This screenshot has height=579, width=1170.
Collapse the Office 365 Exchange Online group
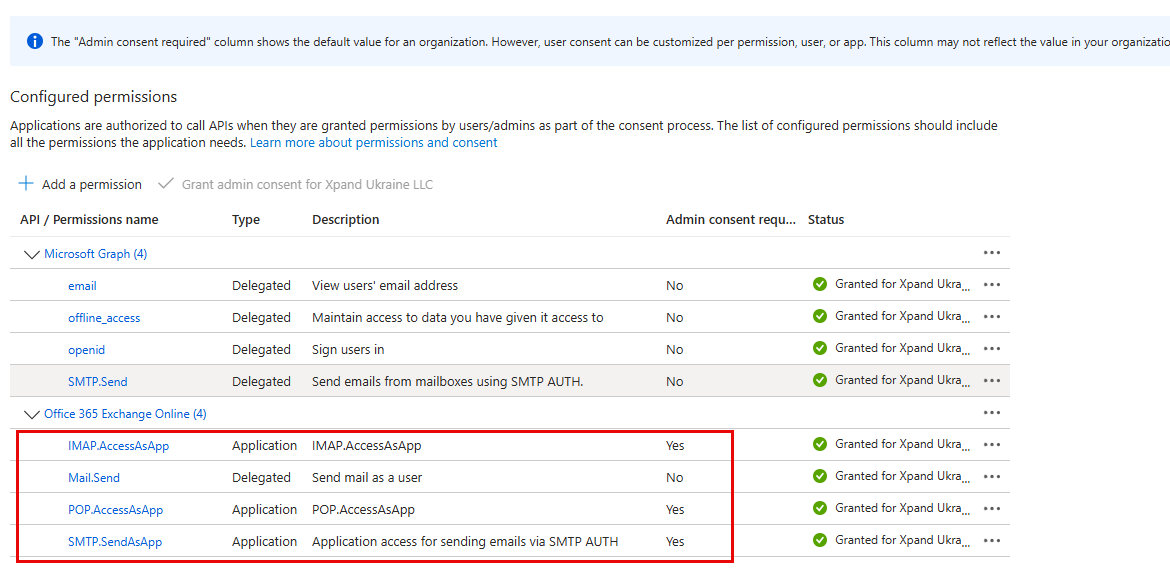pos(31,414)
